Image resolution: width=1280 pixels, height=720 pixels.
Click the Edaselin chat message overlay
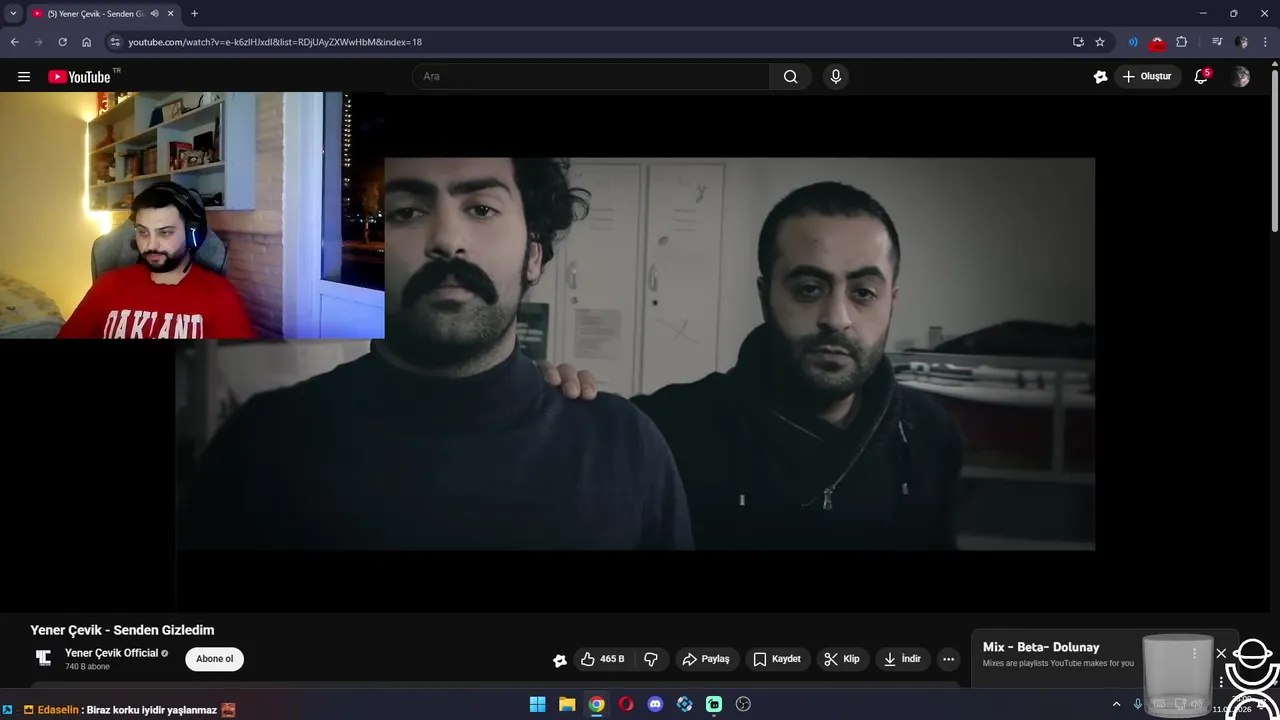point(130,710)
